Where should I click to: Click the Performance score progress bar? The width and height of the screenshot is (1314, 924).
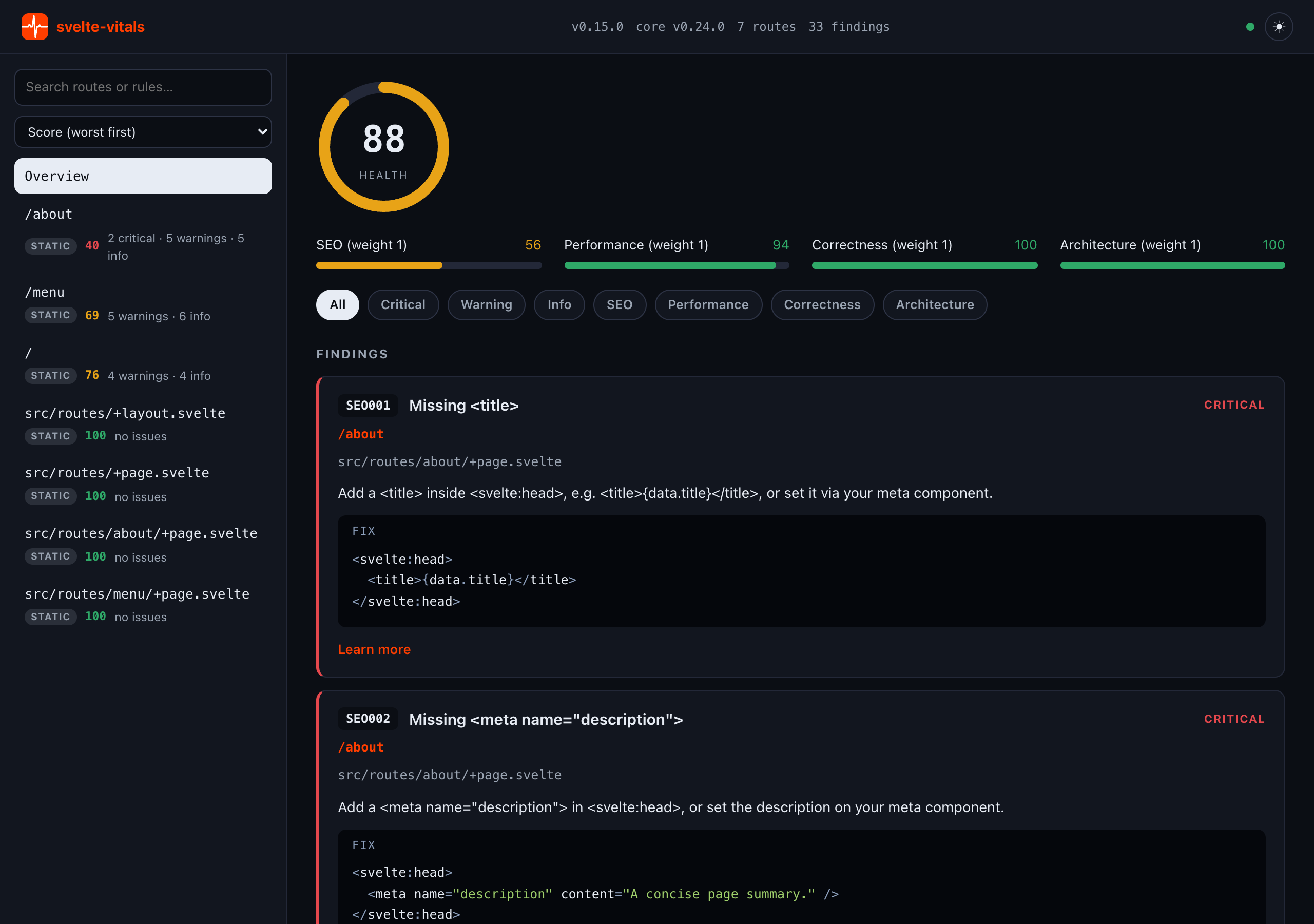[677, 265]
